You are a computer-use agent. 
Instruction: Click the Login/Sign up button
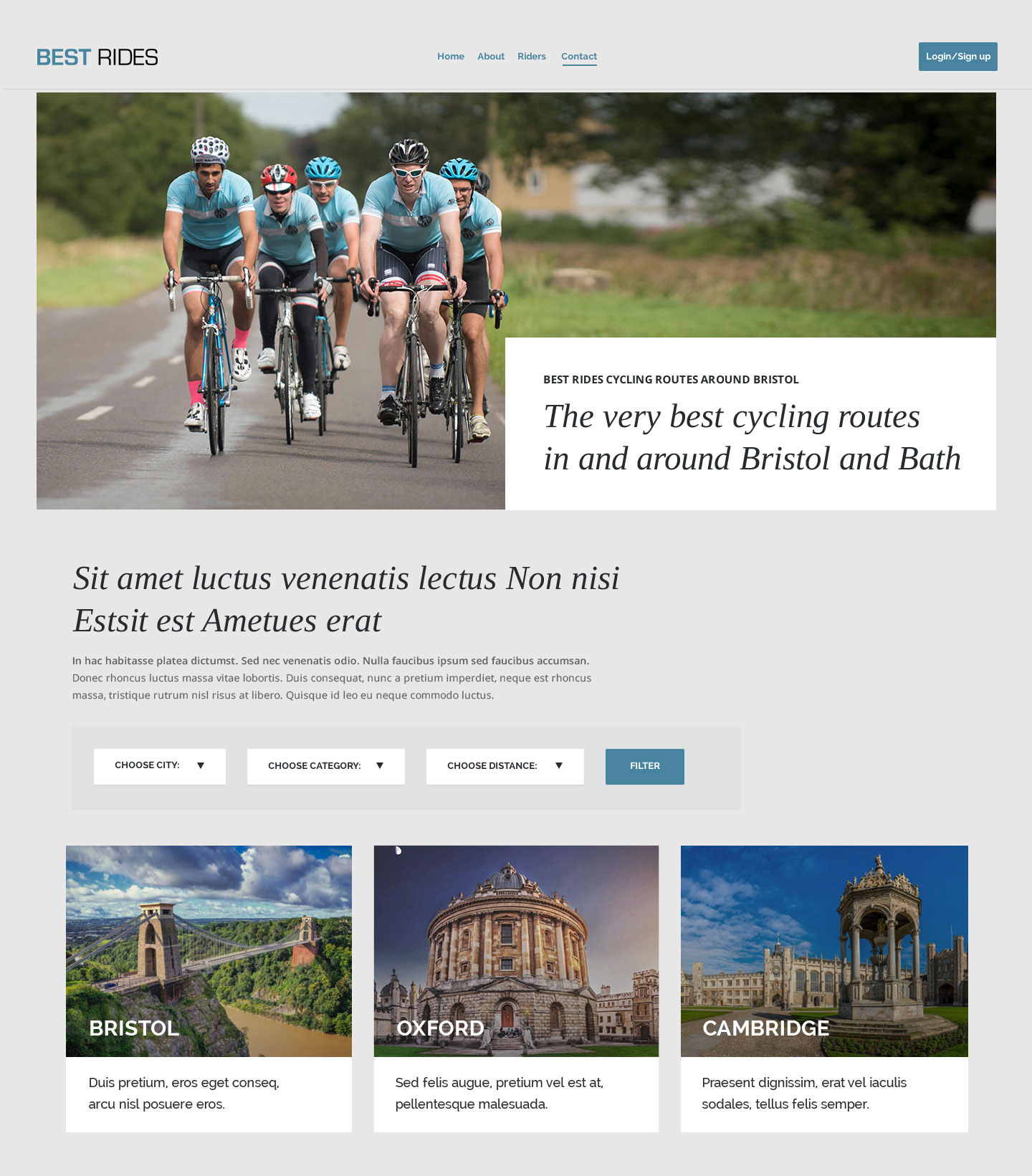[958, 57]
